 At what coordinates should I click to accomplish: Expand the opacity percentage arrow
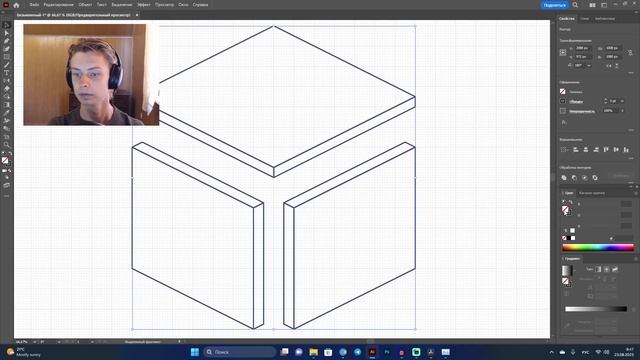622,111
